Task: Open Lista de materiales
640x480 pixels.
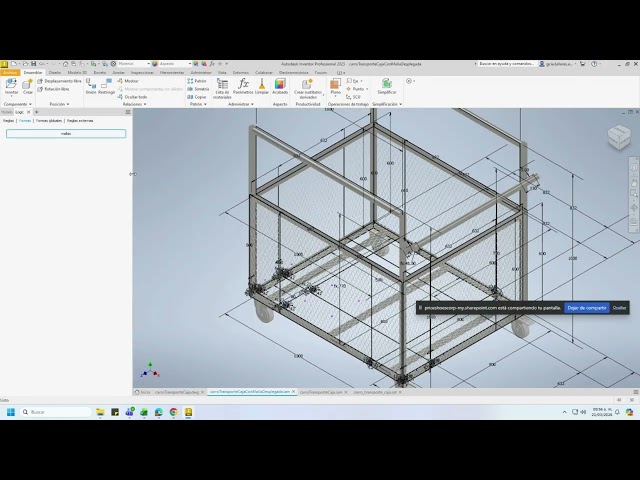Action: coord(222,88)
